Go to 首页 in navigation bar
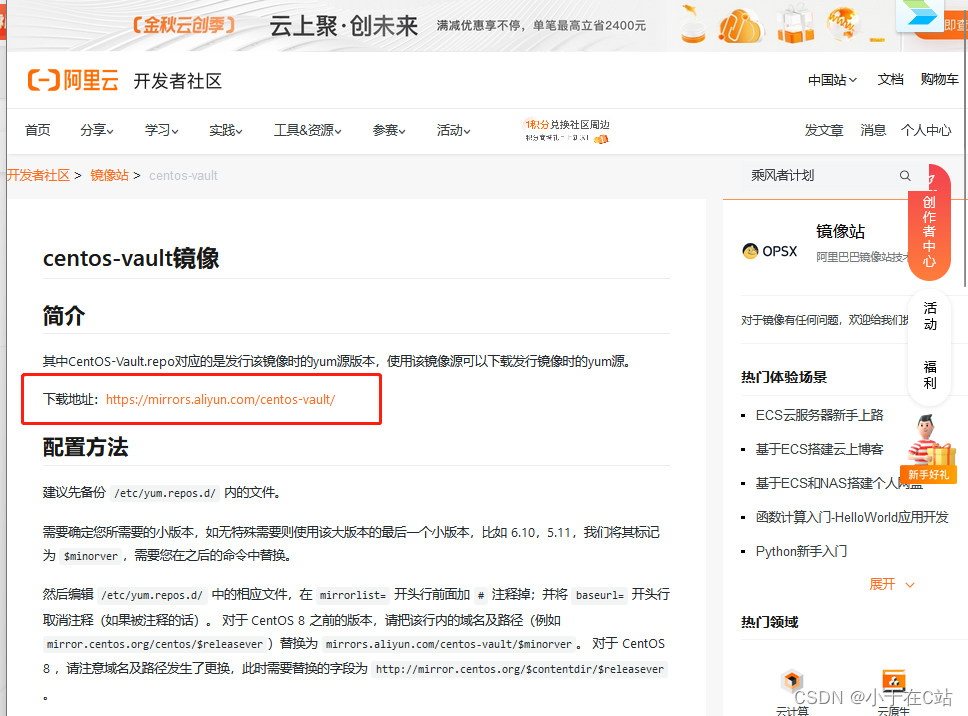Viewport: 968px width, 716px height. pos(38,130)
